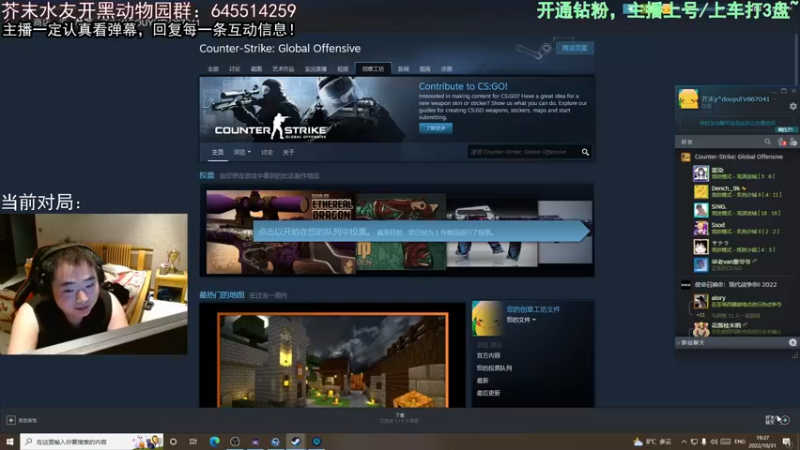The image size is (800, 450).
Task: Click add a game plus icon at bottom left
Action: (11, 420)
